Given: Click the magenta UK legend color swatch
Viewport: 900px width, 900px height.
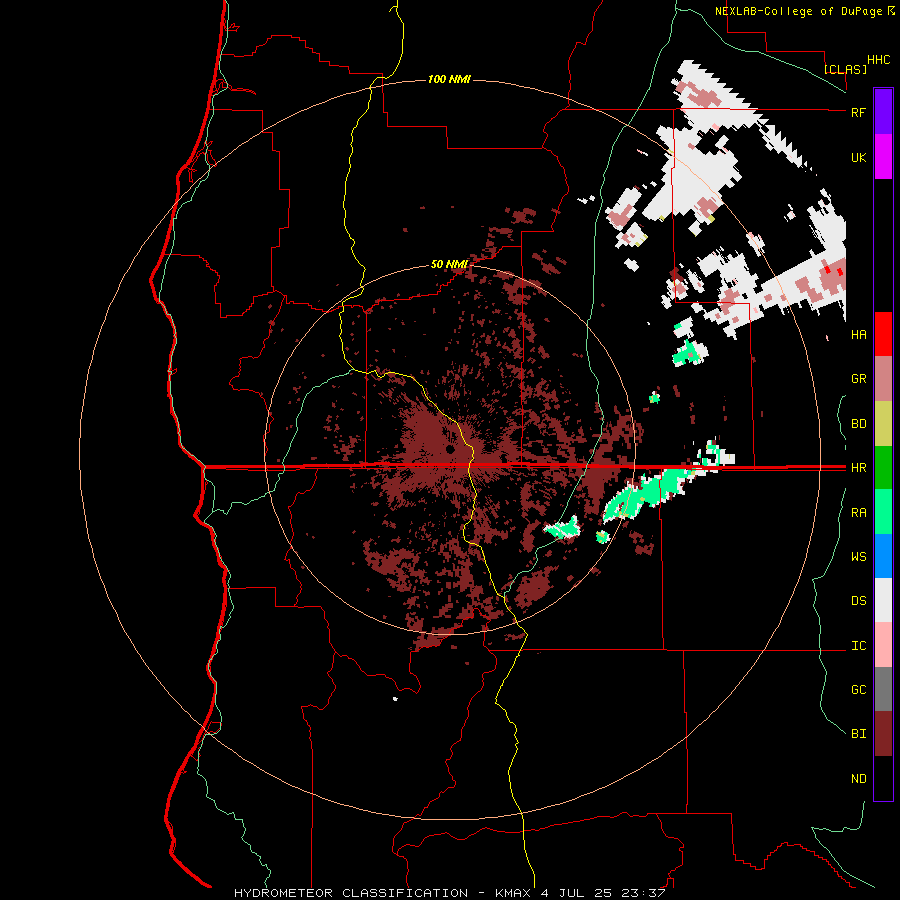Looking at the screenshot, I should click(883, 157).
